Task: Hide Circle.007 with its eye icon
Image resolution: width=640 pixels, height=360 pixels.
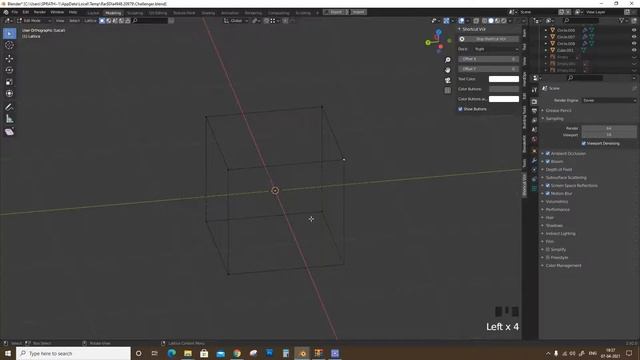Action: 634,37
